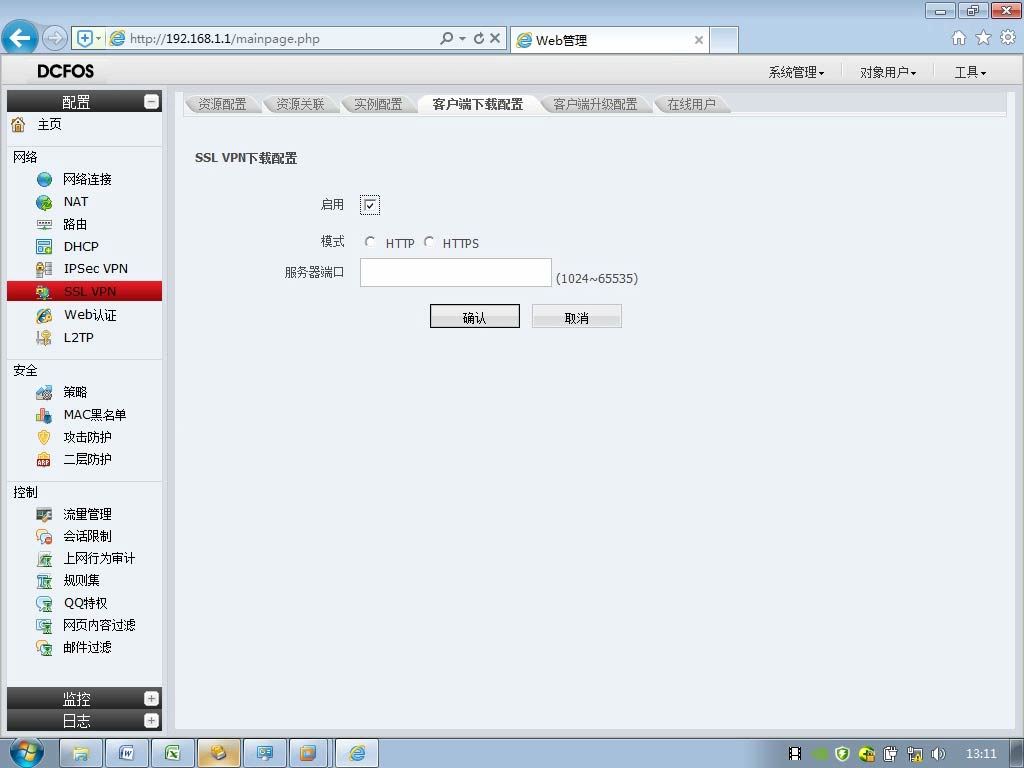Toggle the 启用 checkbox

tap(370, 205)
